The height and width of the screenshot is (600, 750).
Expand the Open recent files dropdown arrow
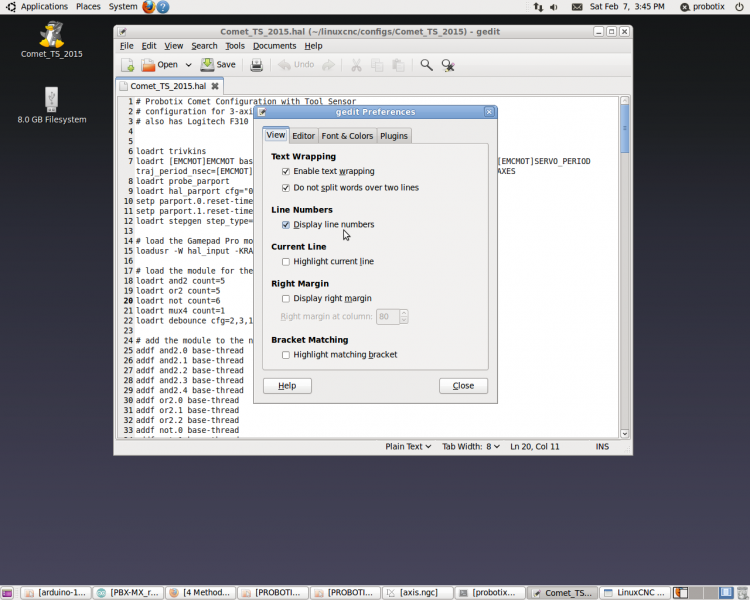coord(187,65)
